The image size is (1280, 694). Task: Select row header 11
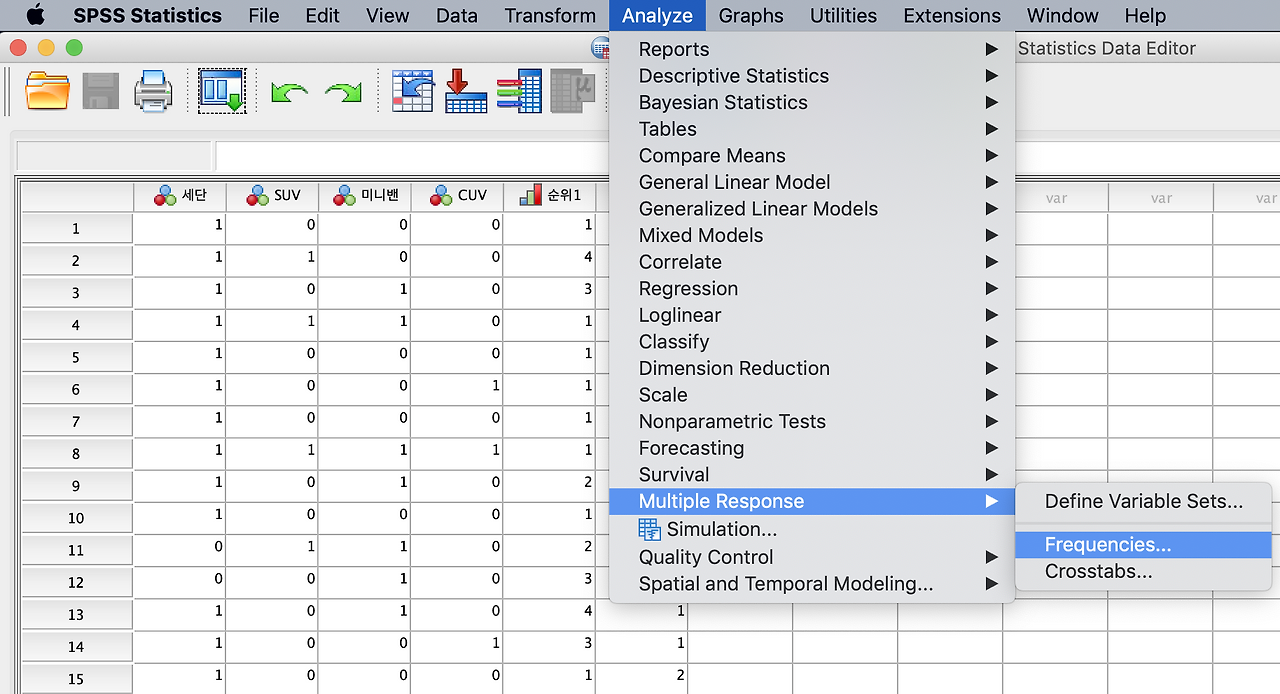pos(76,550)
